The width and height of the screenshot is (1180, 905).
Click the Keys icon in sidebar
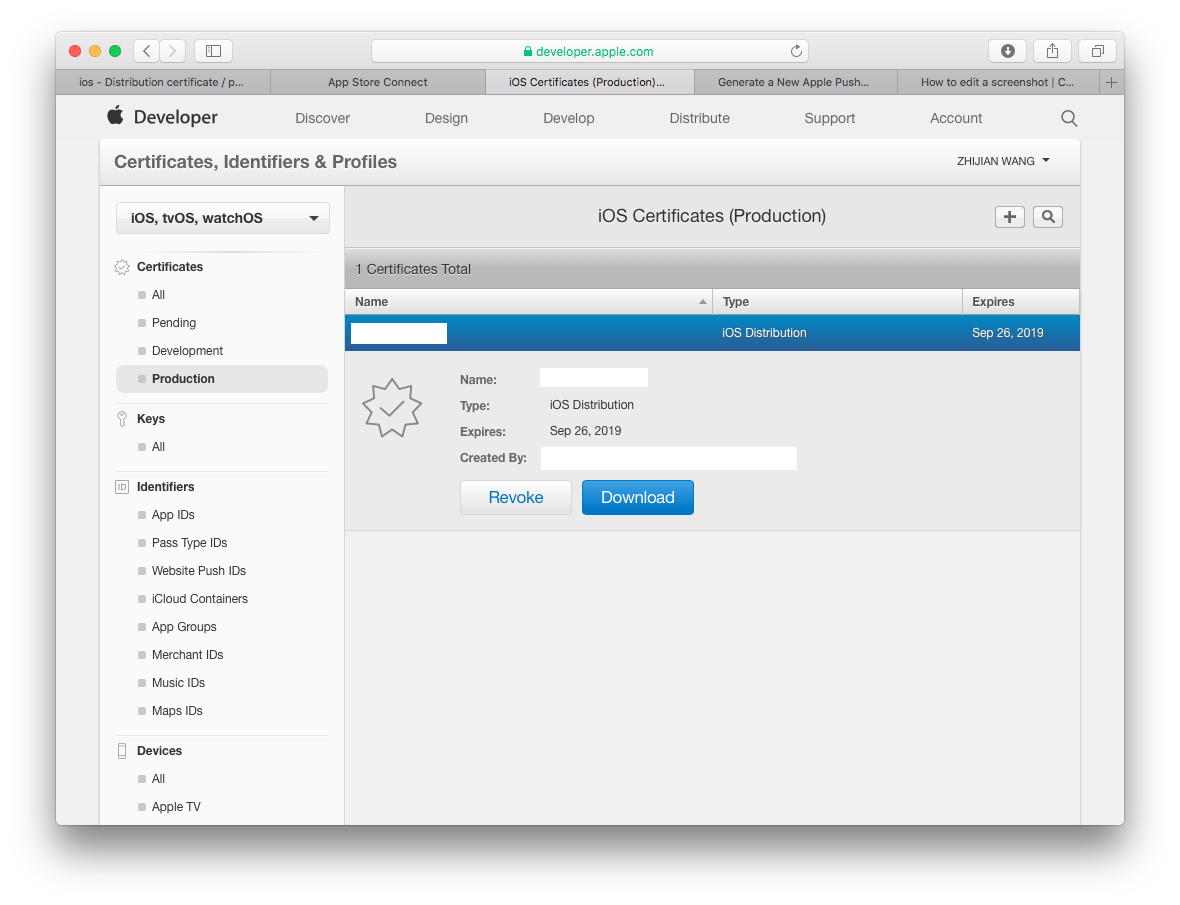122,419
